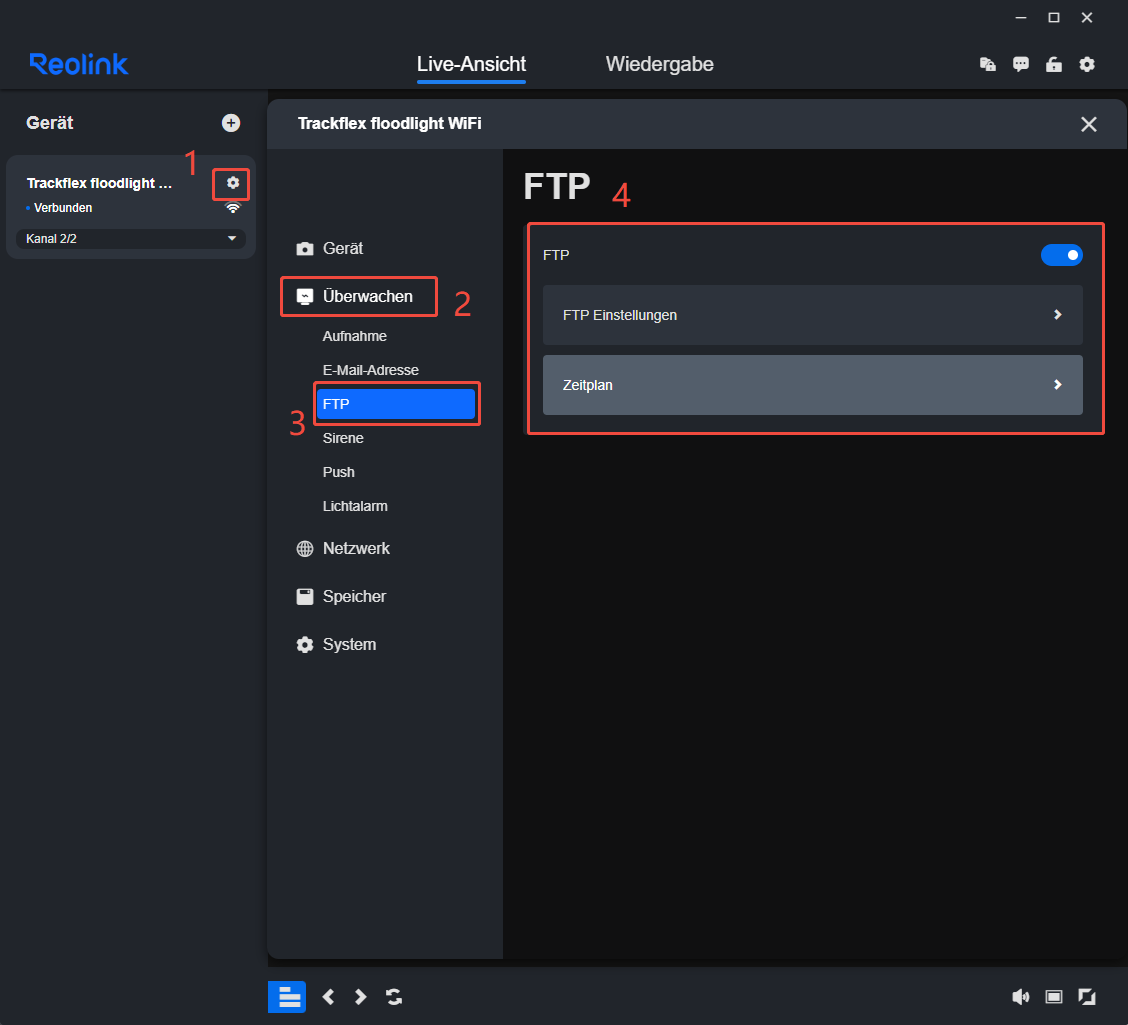Click the camera icon beside Gerät
Screen dimensions: 1128x1025
click(305, 249)
